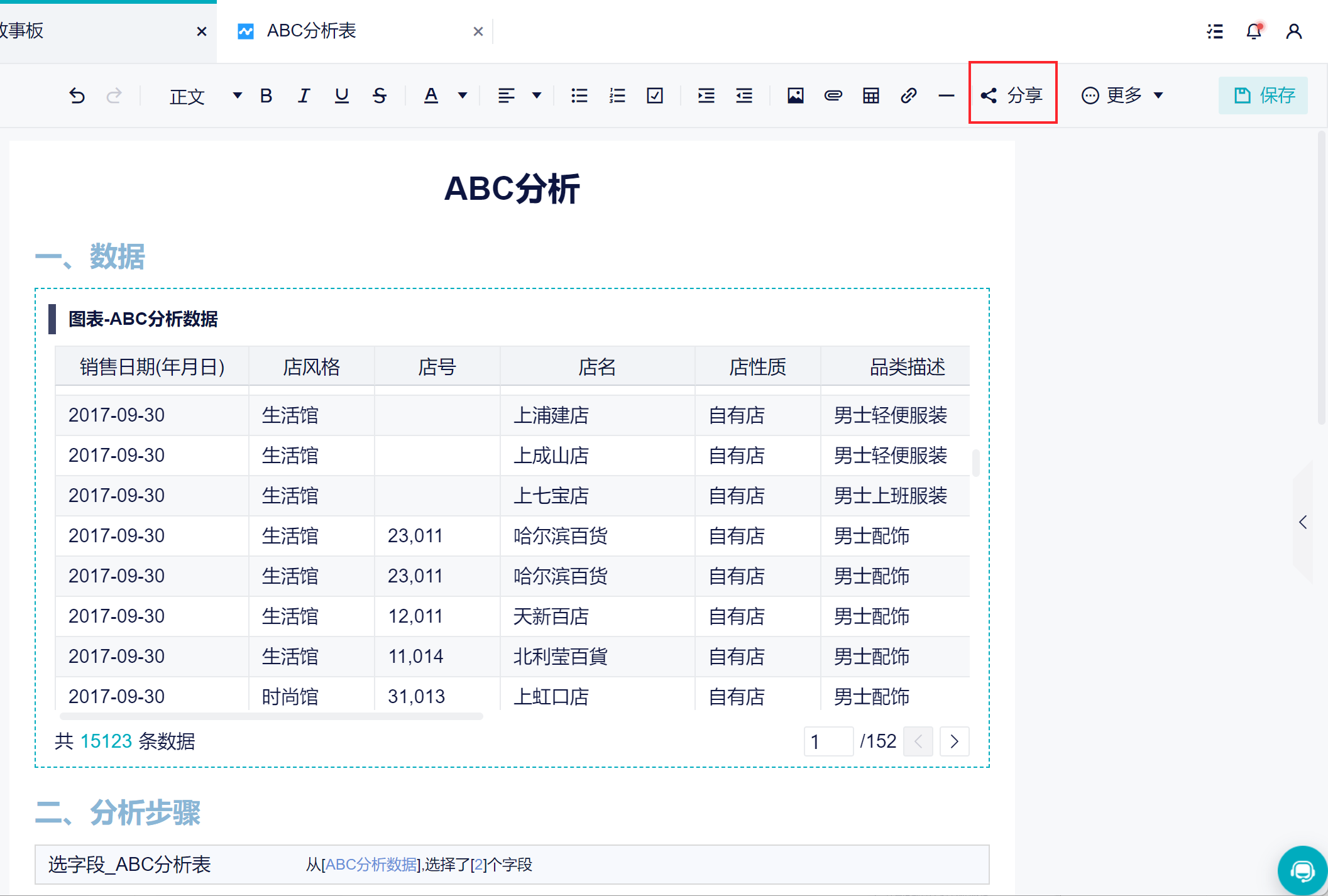1328x896 pixels.
Task: Insert a checkbox task list
Action: click(x=655, y=96)
